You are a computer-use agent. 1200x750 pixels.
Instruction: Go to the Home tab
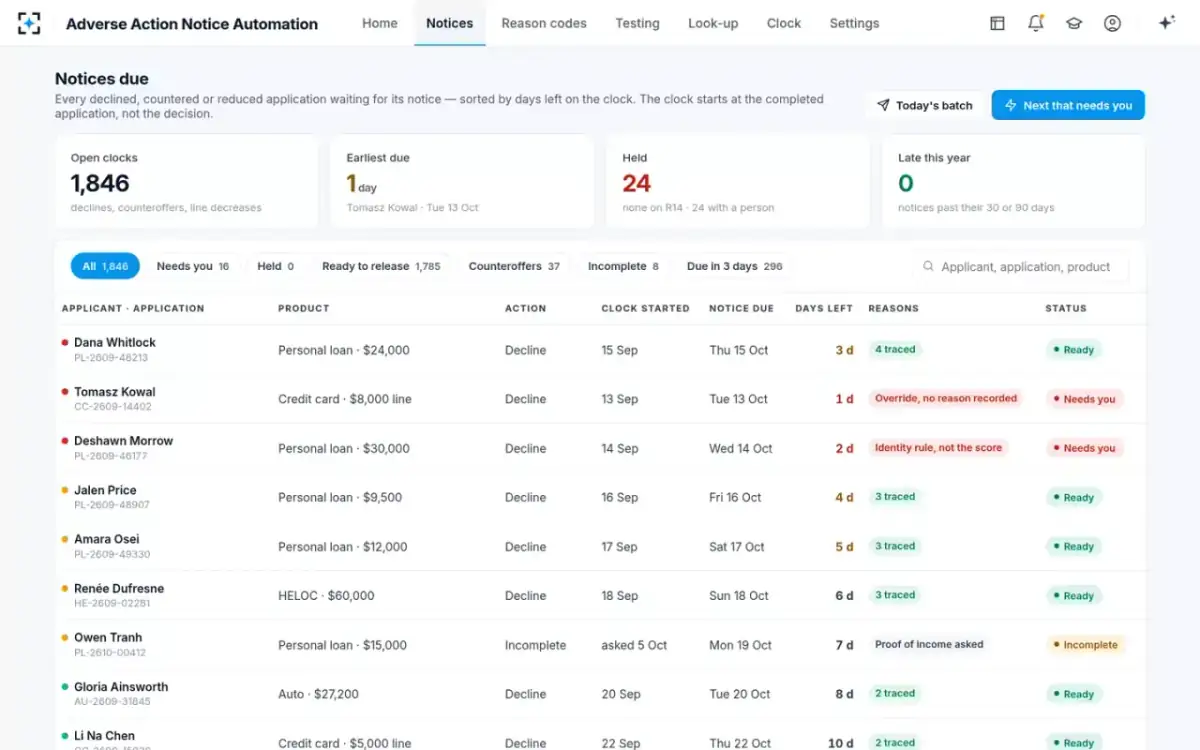pos(380,23)
